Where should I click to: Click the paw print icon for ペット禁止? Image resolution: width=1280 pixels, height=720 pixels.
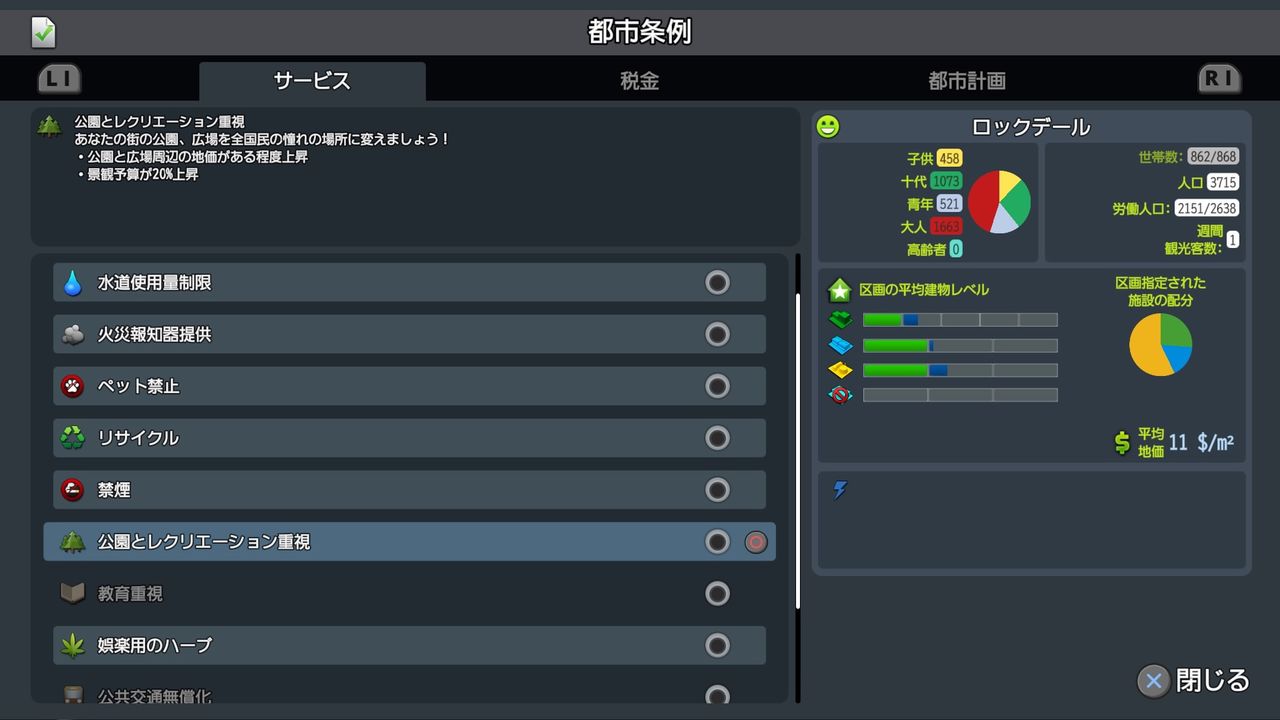73,386
